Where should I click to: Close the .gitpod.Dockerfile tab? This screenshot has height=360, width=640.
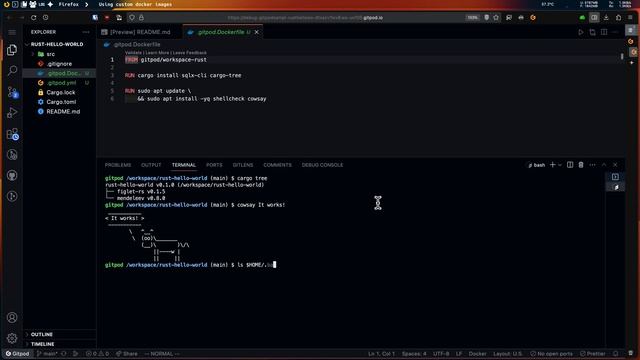pyautogui.click(x=256, y=32)
